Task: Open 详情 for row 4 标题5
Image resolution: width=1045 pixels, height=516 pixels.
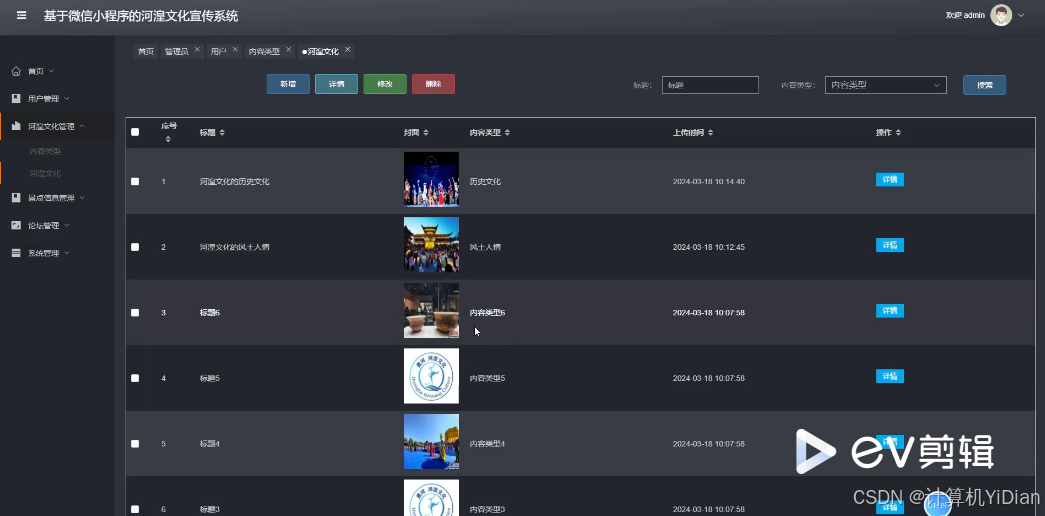Action: [890, 376]
